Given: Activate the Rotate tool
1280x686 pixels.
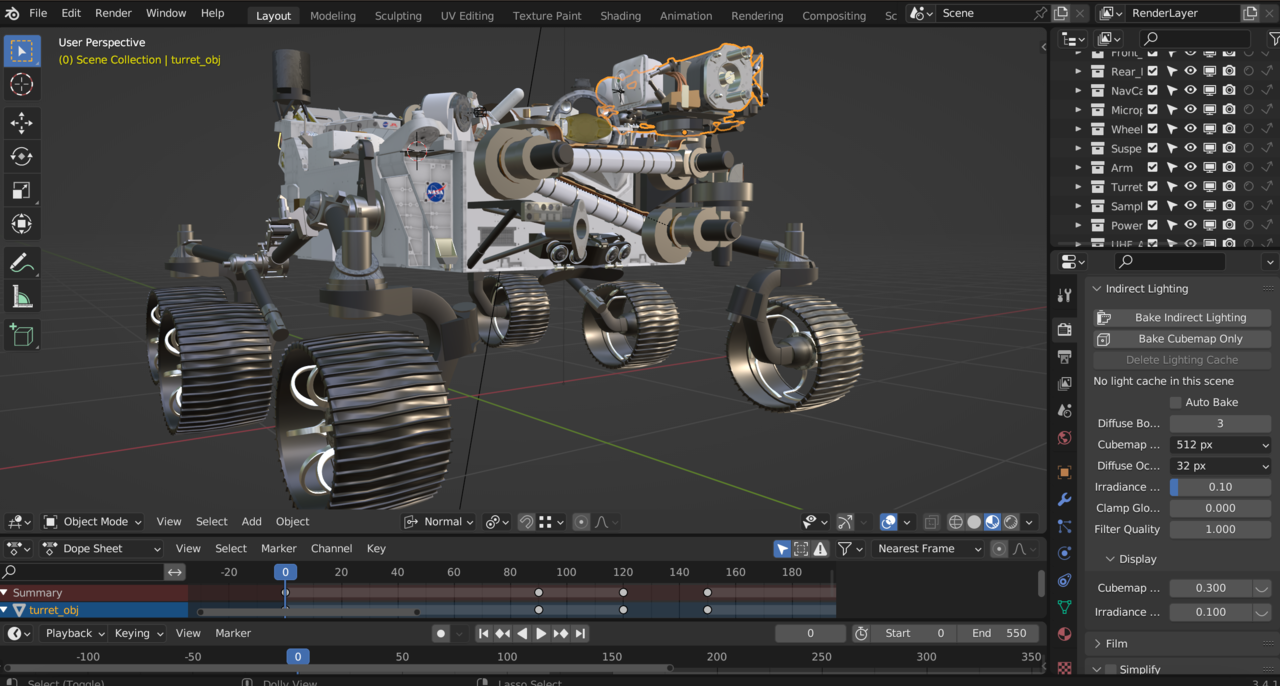Looking at the screenshot, I should point(21,157).
